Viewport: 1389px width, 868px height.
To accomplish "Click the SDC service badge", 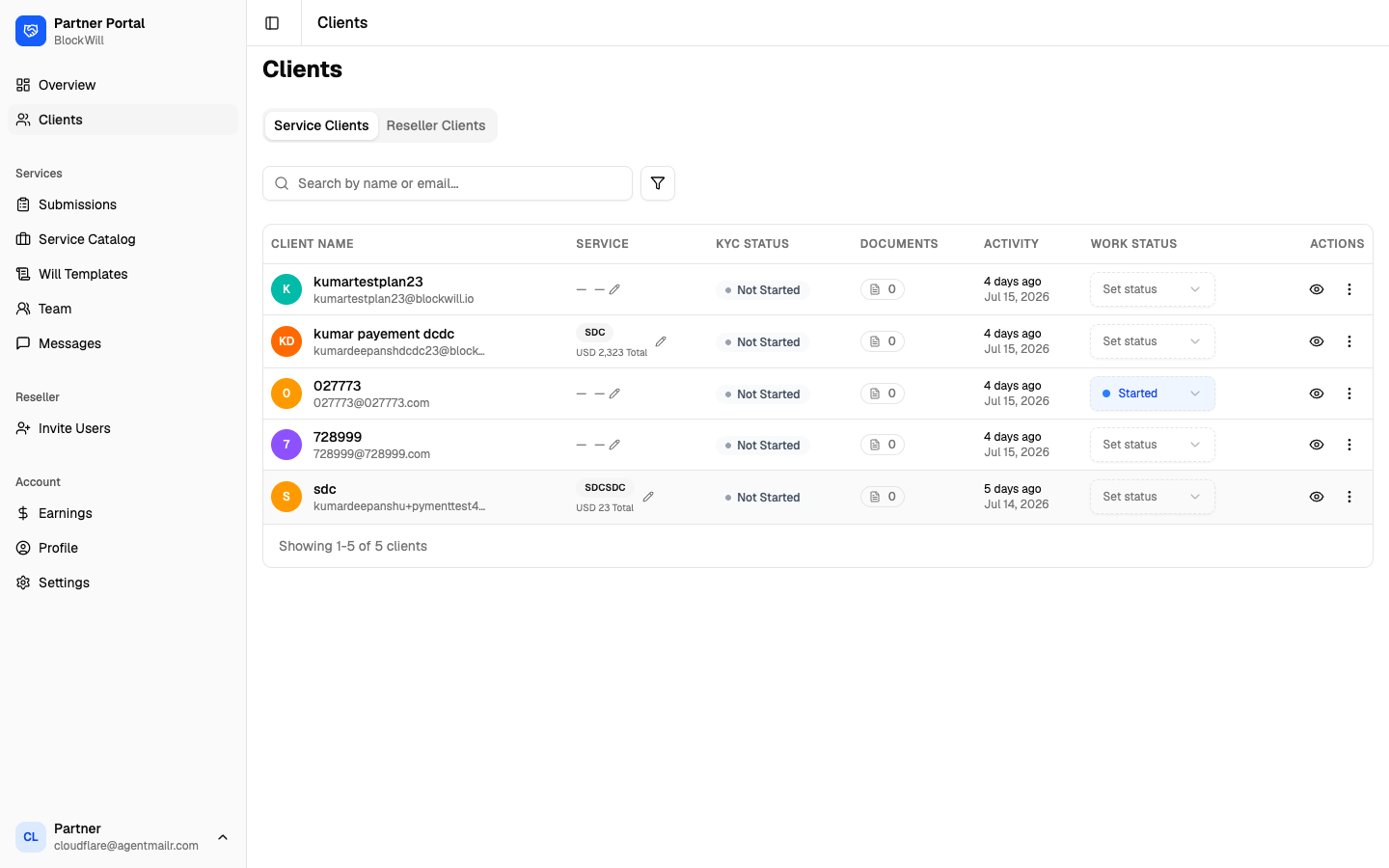I will pyautogui.click(x=595, y=332).
